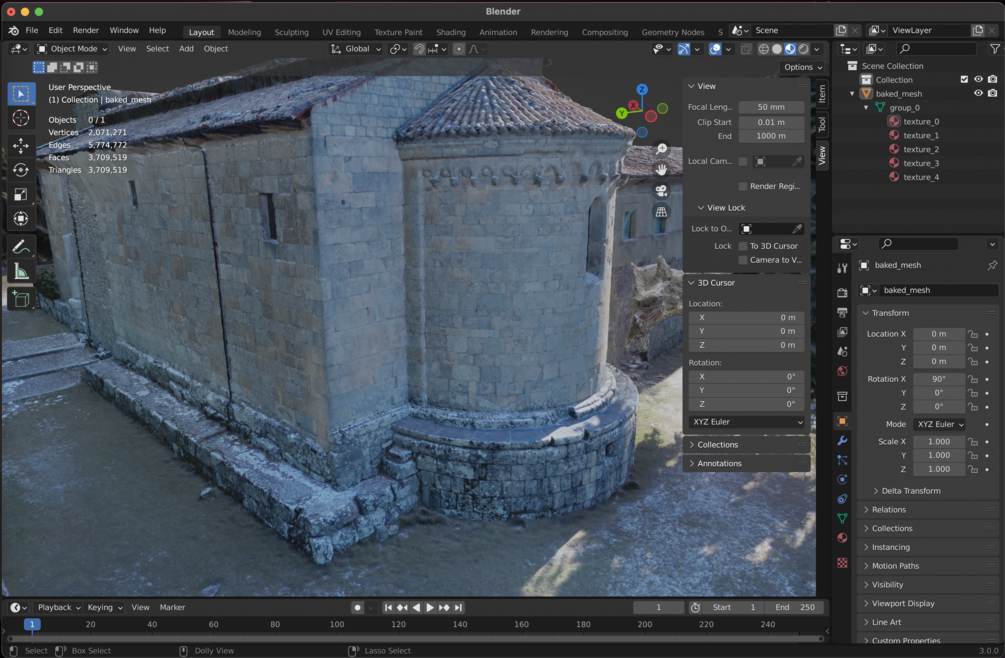
Task: Open the viewport Options dropdown
Action: point(802,67)
